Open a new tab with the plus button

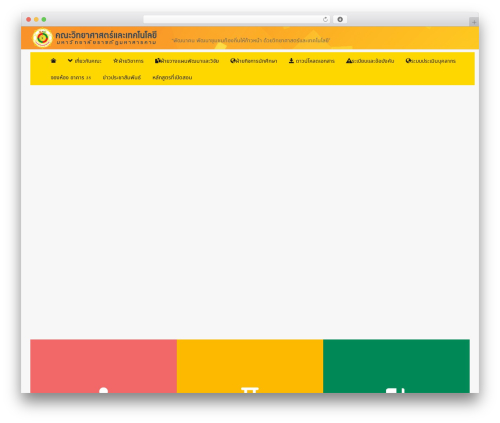click(474, 22)
